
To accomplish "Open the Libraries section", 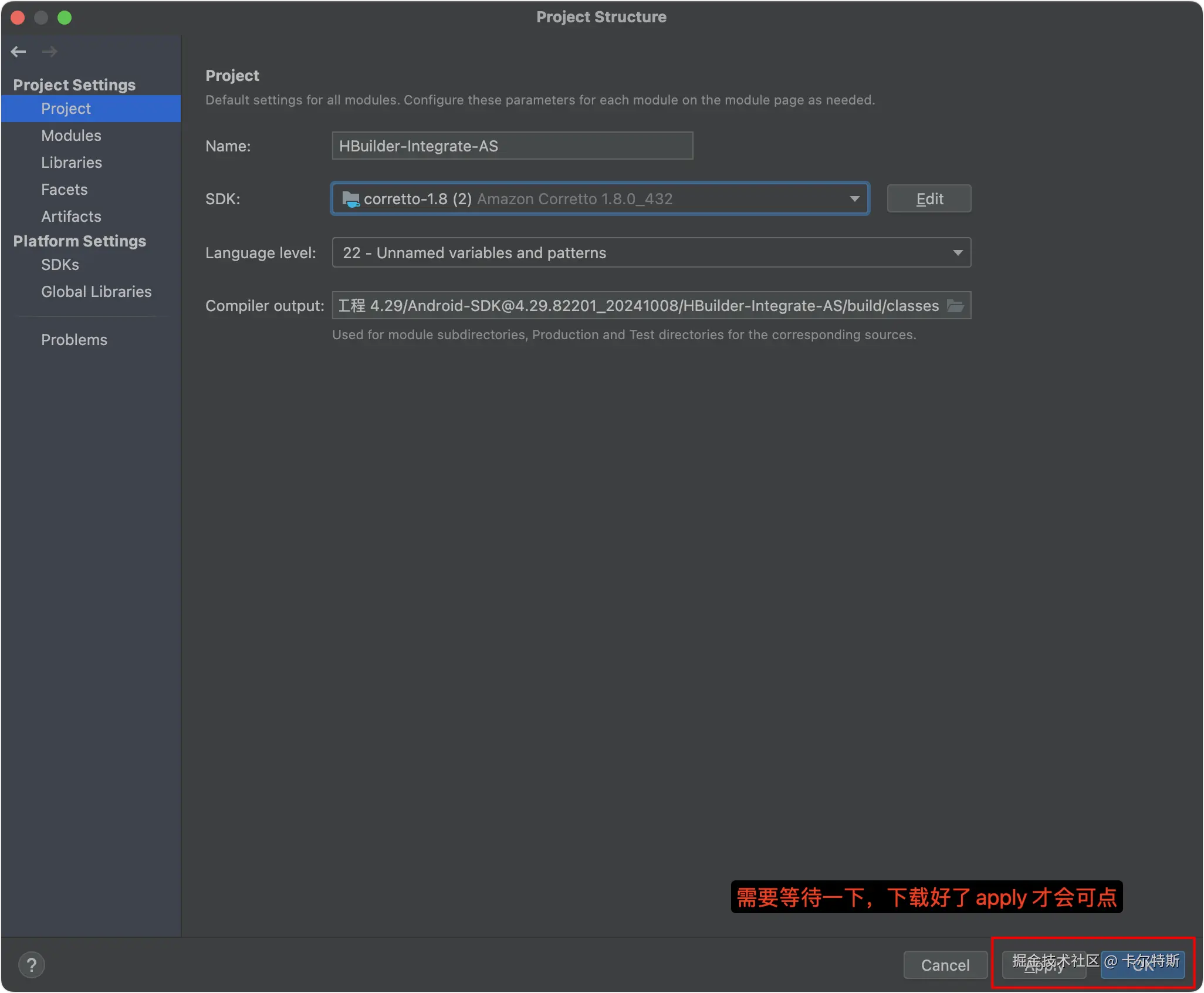I will click(x=71, y=163).
